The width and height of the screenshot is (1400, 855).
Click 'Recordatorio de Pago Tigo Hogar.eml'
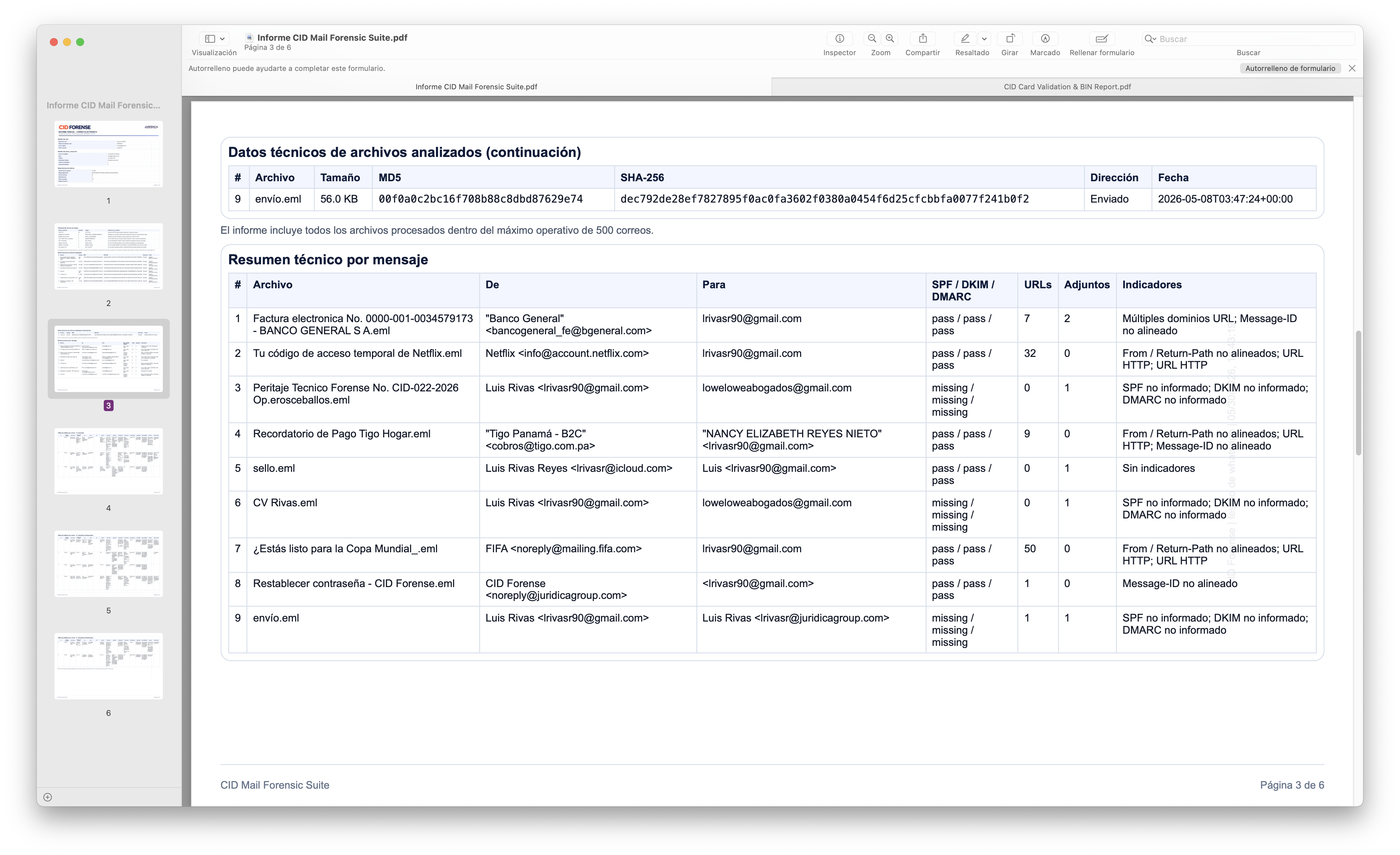pyautogui.click(x=341, y=433)
